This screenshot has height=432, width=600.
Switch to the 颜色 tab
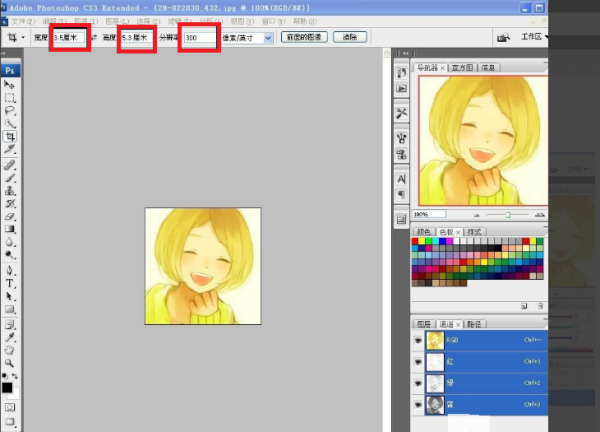pos(423,232)
